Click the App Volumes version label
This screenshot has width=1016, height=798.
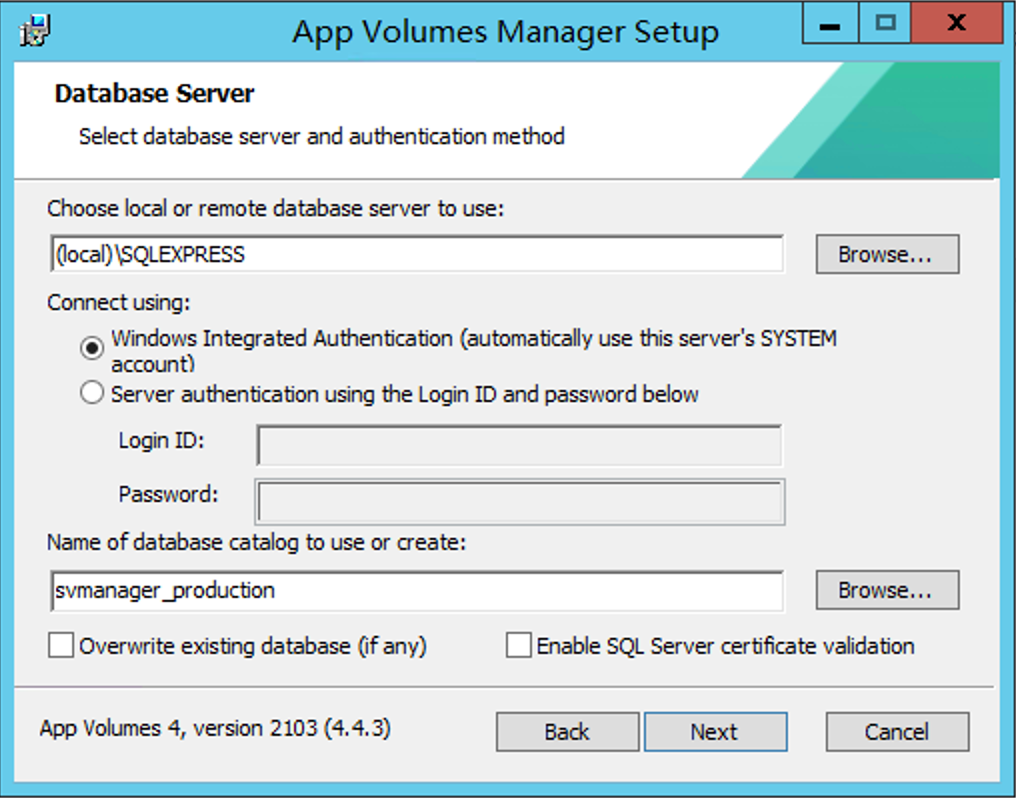215,728
